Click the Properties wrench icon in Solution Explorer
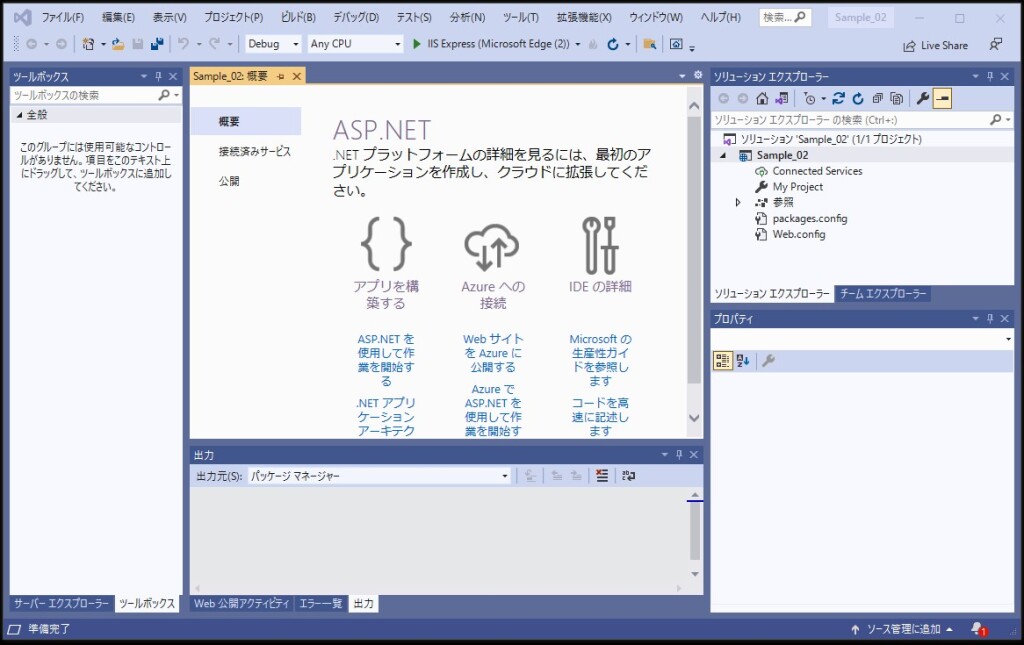Viewport: 1024px width, 645px height. click(x=923, y=98)
